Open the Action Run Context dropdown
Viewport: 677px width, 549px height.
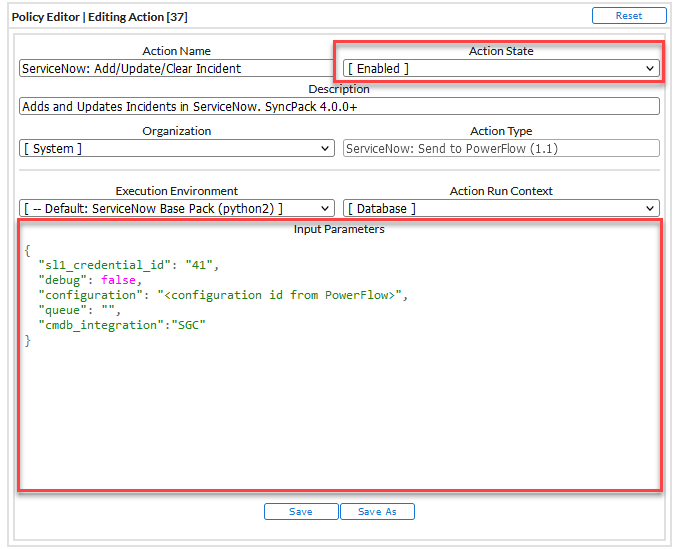[501, 208]
